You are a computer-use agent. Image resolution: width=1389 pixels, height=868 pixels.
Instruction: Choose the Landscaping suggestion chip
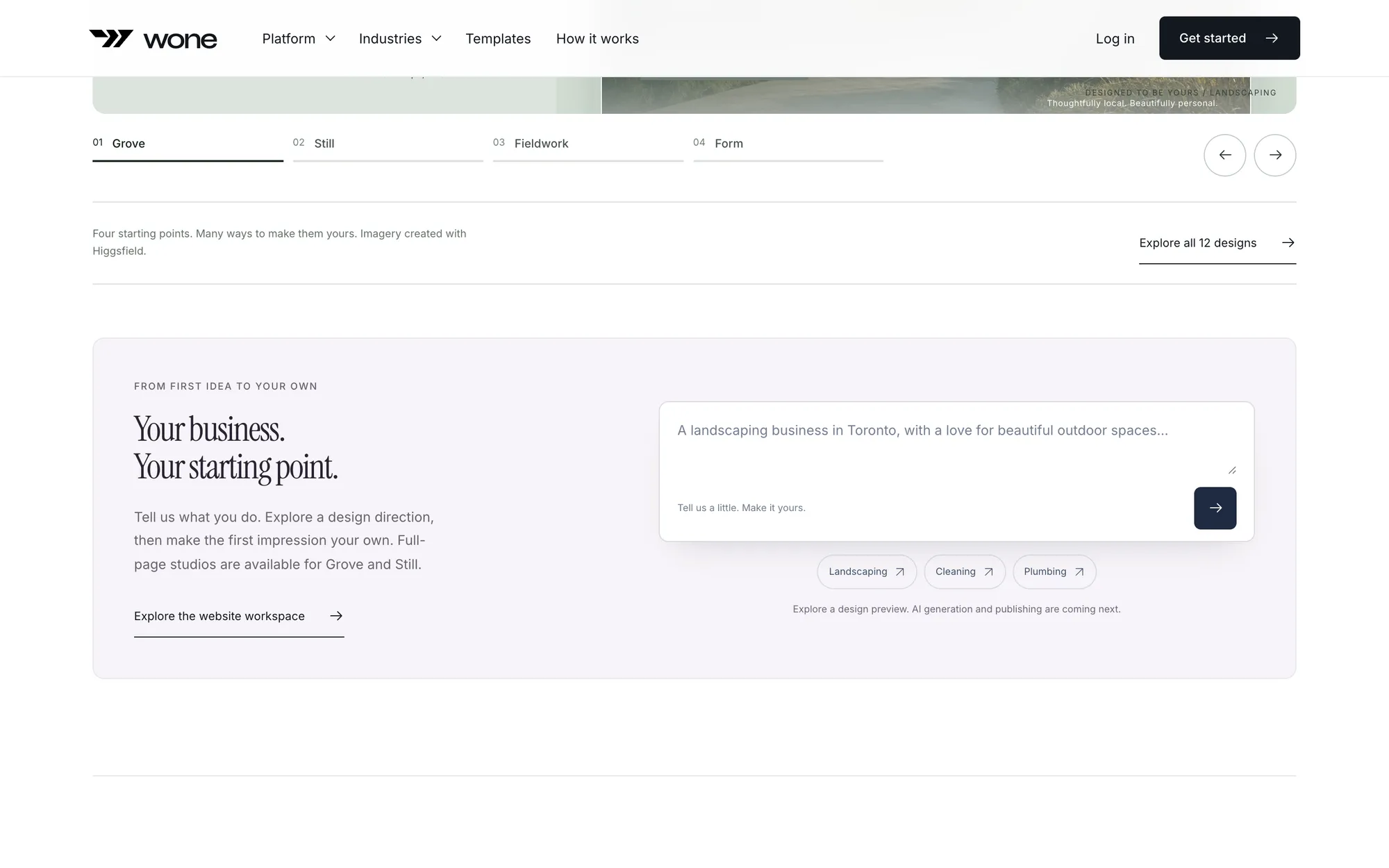tap(867, 572)
